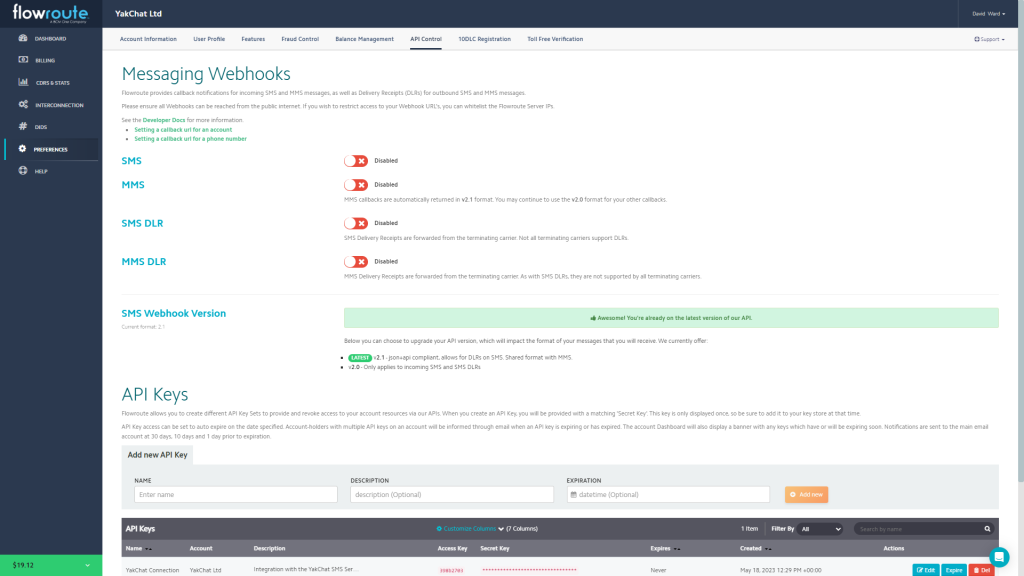Switch to User Profile tab
Viewport: 1024px width, 576px height.
(x=209, y=39)
